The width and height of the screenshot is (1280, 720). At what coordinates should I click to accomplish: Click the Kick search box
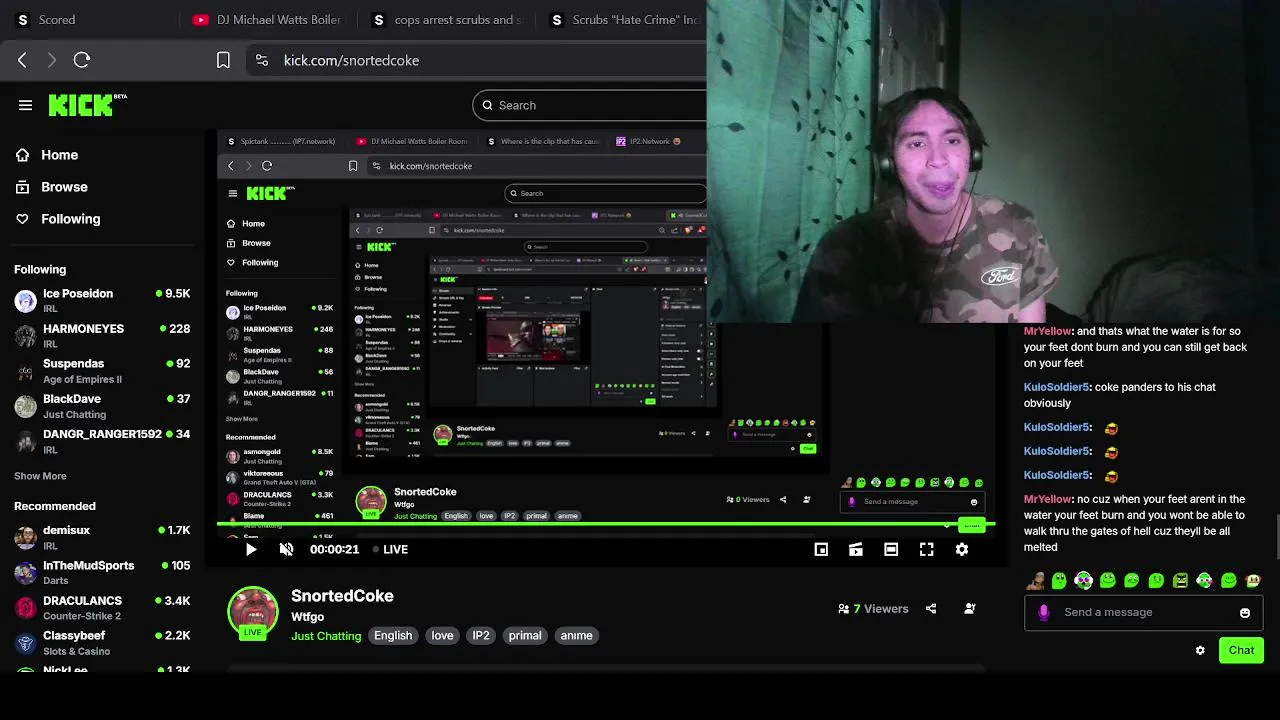coord(590,105)
